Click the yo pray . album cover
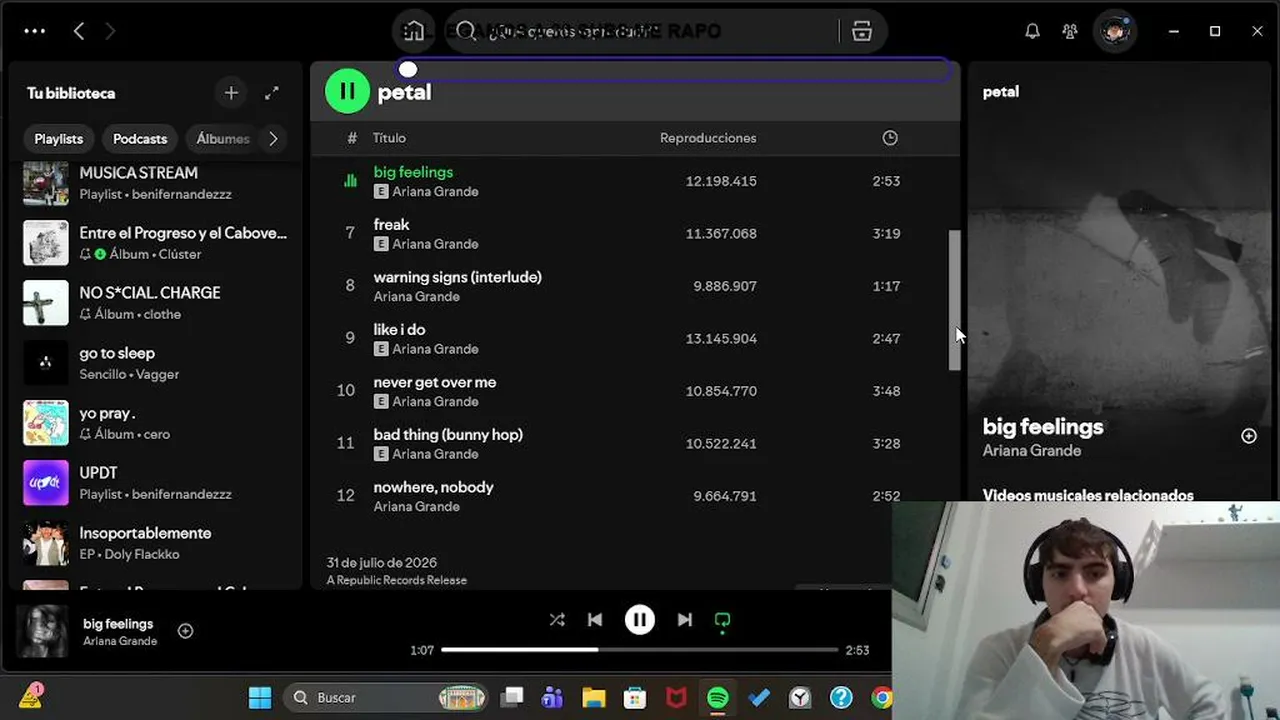This screenshot has height=720, width=1280. click(46, 423)
